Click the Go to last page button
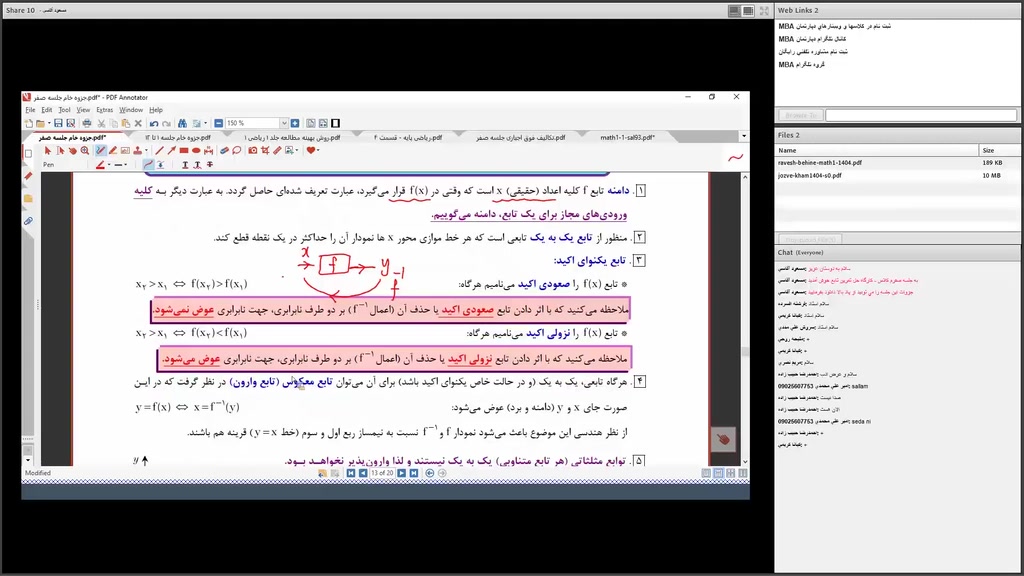Screen dimensions: 1024x576 coord(414,473)
